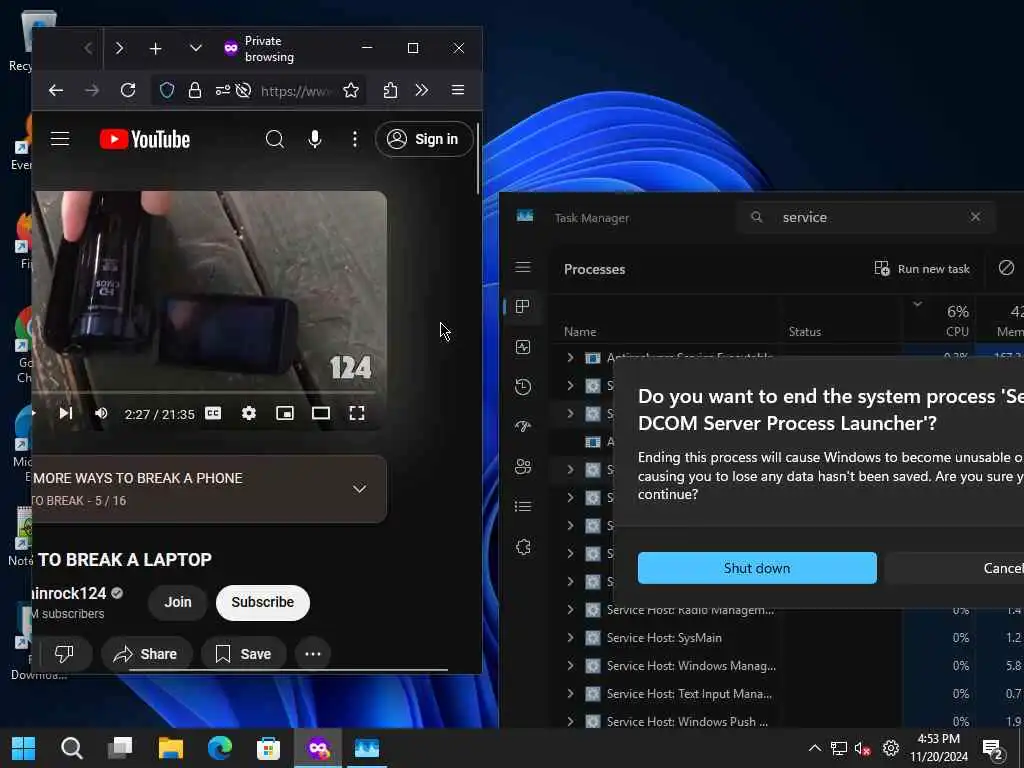Go back in the browser

(x=56, y=90)
